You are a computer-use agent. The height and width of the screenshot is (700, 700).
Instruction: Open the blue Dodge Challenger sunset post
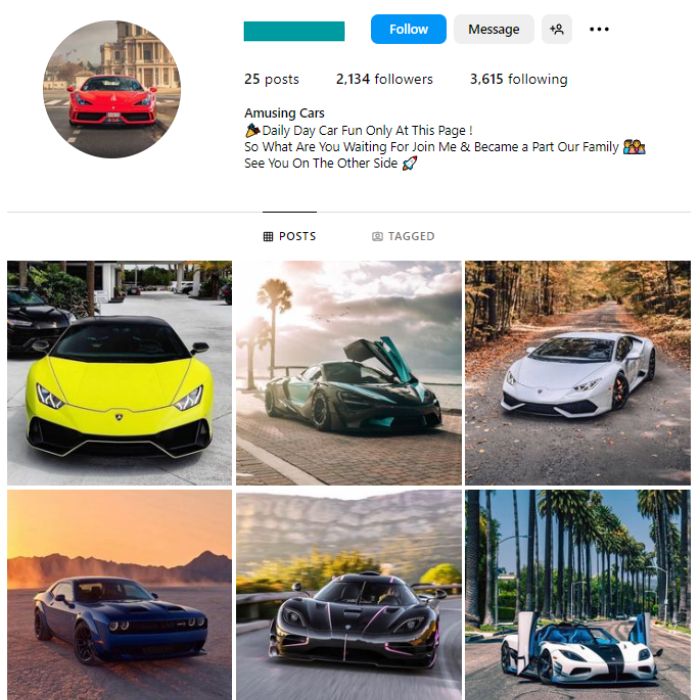pos(120,595)
